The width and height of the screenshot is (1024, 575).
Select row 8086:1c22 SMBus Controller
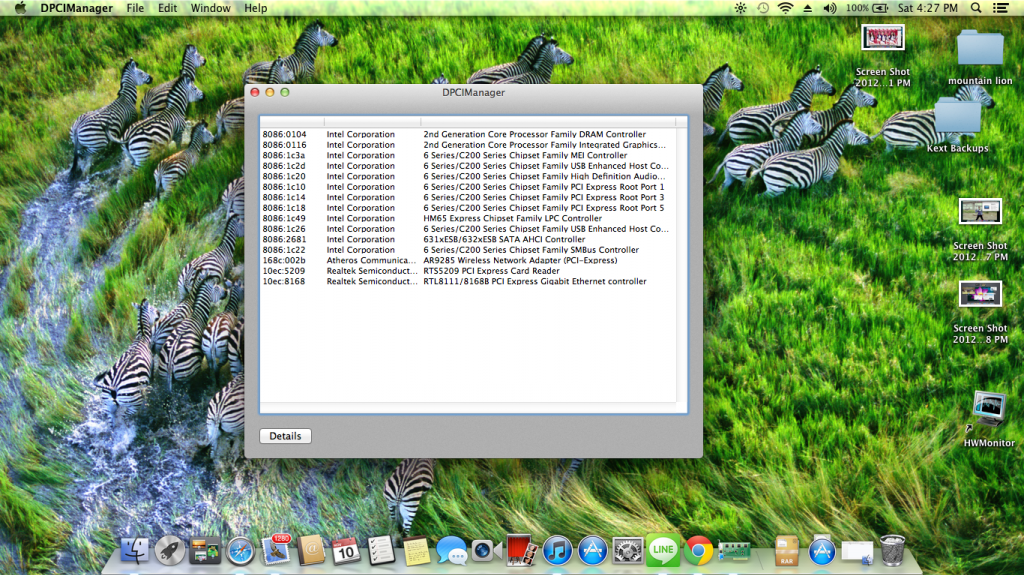coord(469,250)
